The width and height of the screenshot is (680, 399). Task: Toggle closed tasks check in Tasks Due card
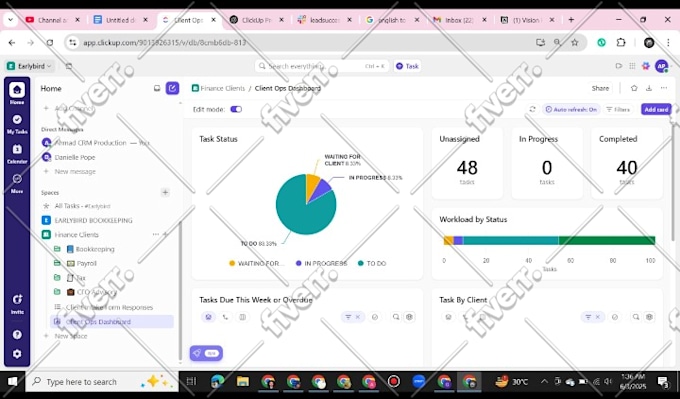pyautogui.click(x=375, y=317)
